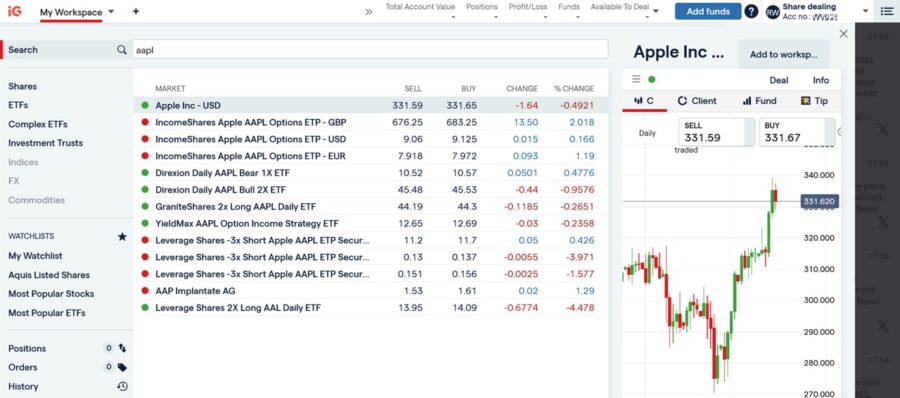Switch to the Deal tab

click(779, 80)
